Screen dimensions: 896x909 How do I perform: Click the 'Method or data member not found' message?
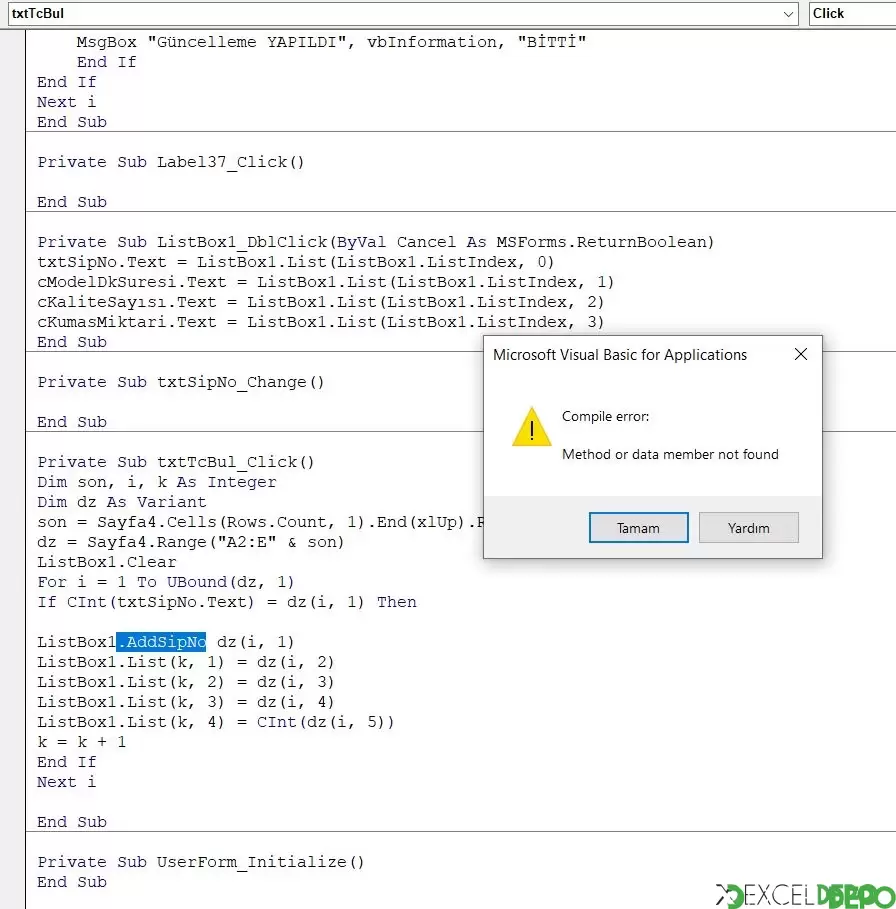tap(670, 454)
